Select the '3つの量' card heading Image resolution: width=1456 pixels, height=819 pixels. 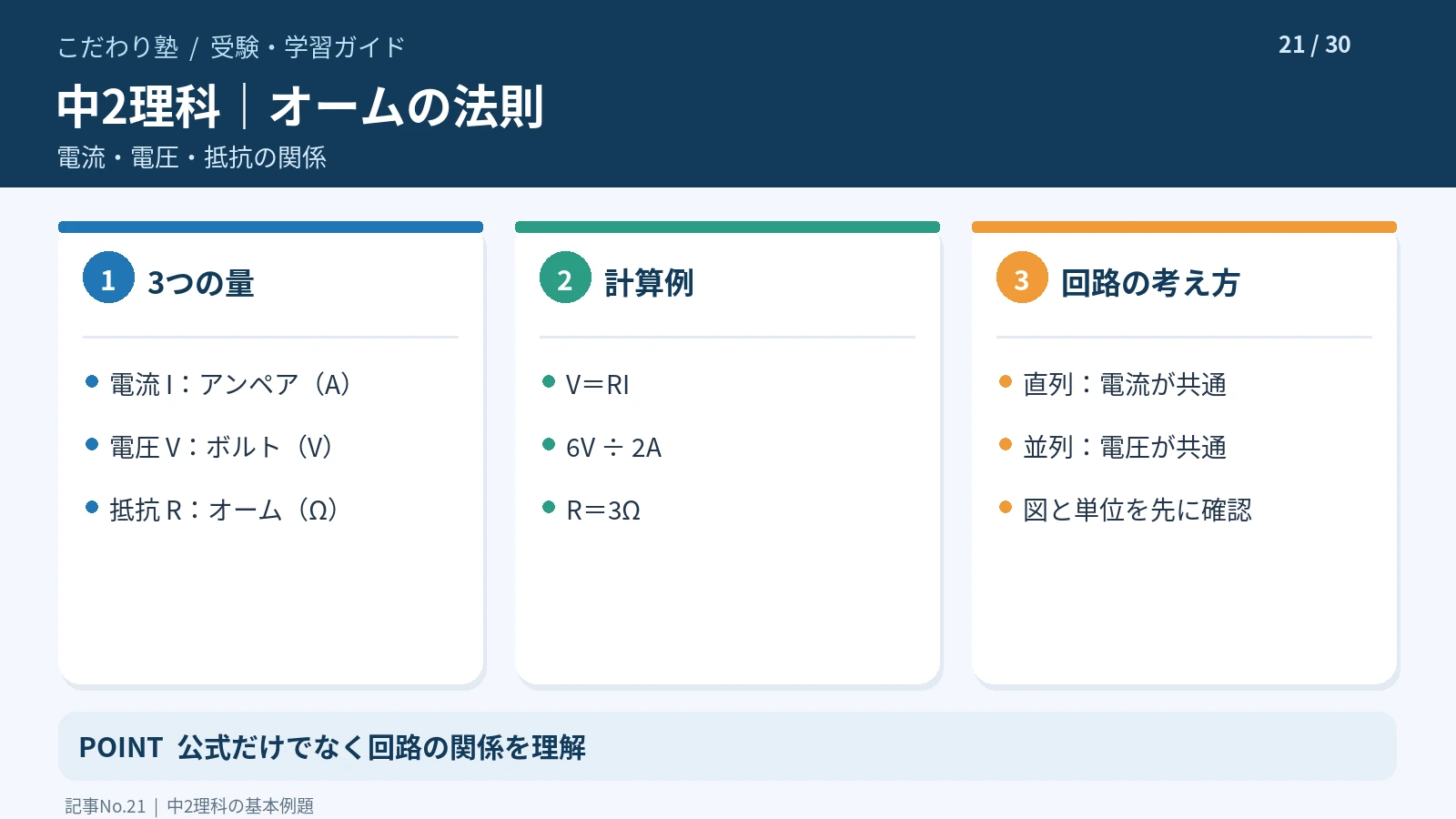point(201,283)
